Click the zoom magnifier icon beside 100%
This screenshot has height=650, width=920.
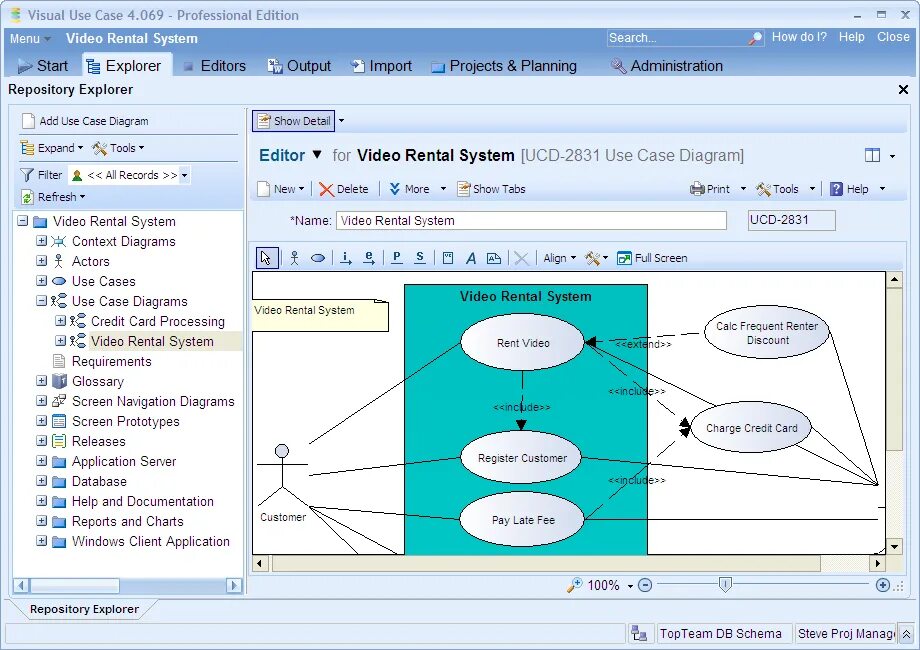574,585
